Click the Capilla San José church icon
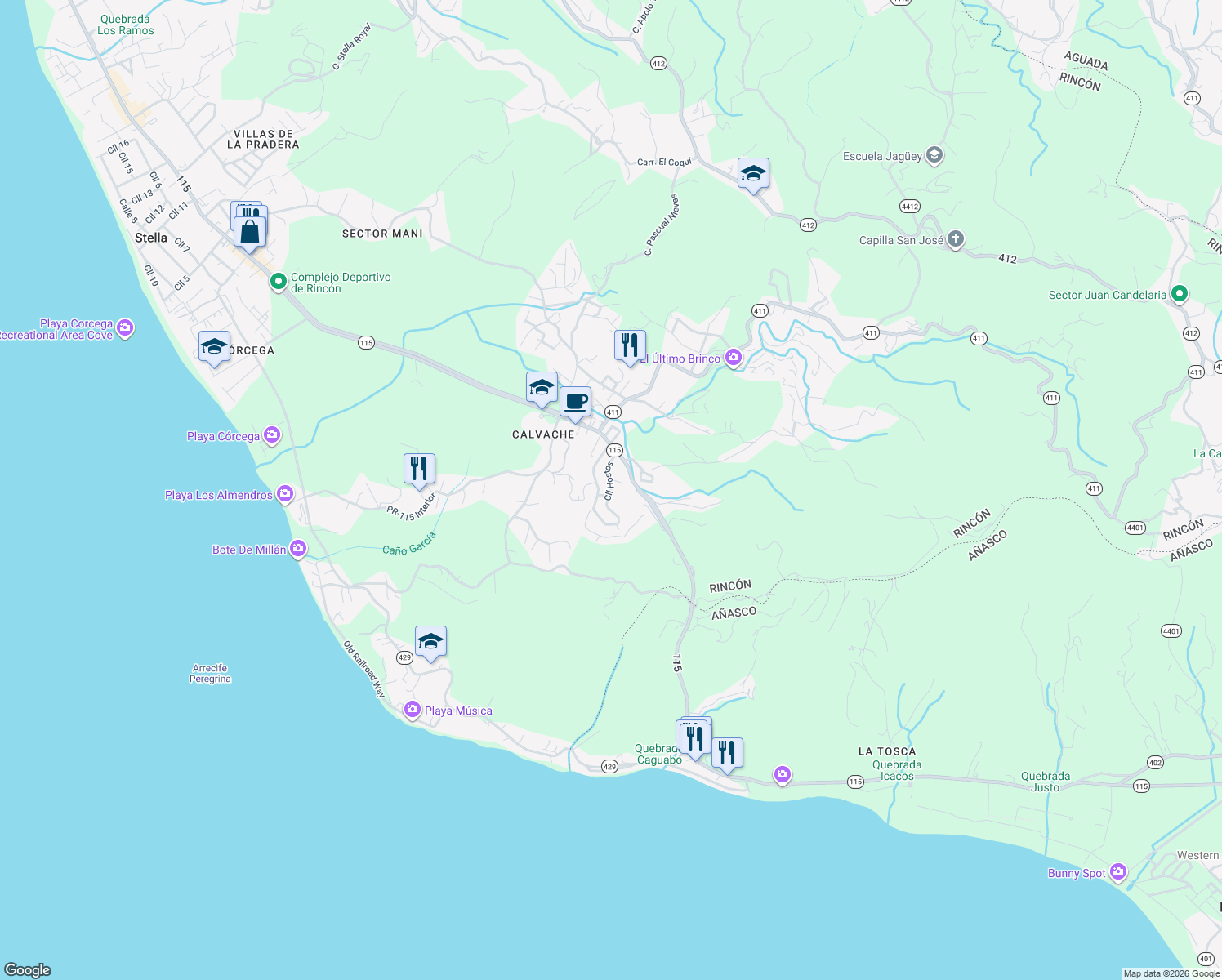1222x980 pixels. click(x=955, y=239)
